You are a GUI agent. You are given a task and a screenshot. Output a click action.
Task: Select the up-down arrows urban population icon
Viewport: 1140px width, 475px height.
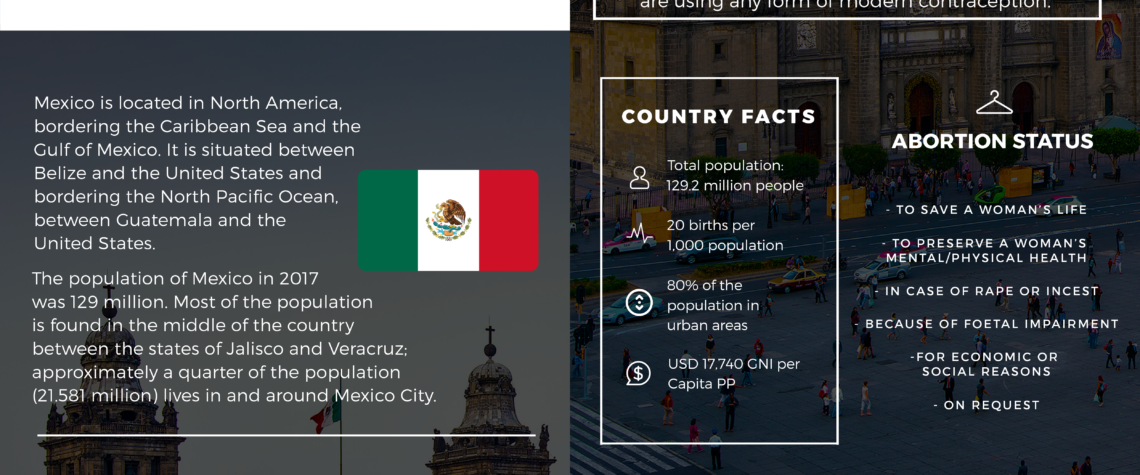638,303
